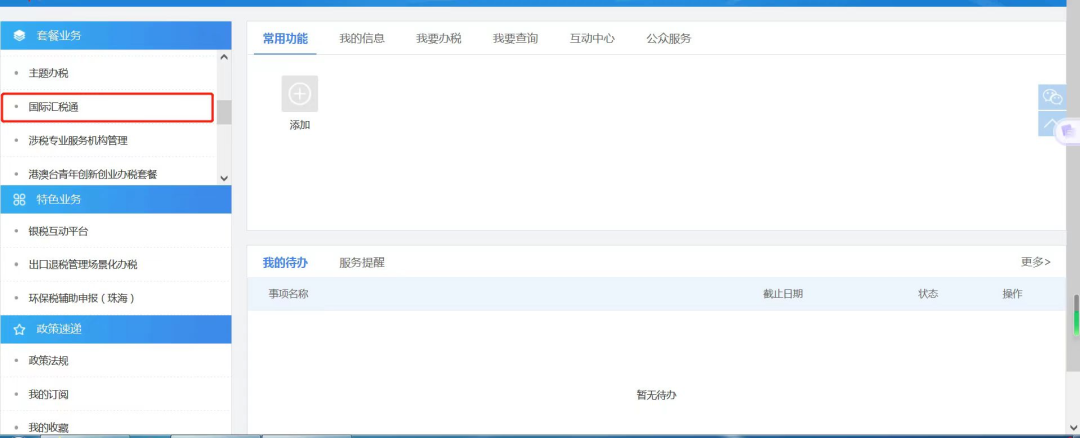The width and height of the screenshot is (1080, 438).
Task: Open the 我要办税 tab
Action: [439, 39]
